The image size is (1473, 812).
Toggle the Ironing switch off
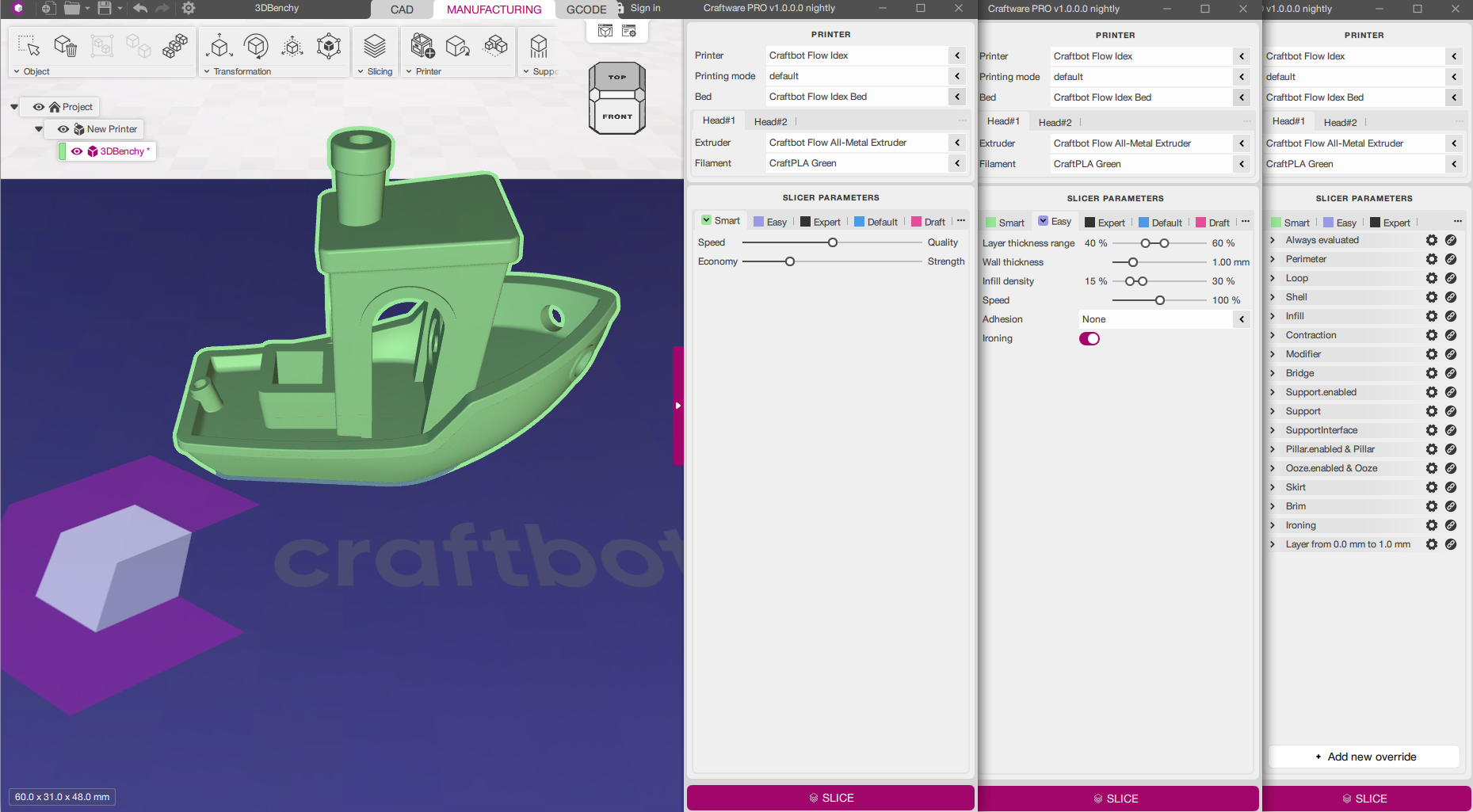(1089, 339)
